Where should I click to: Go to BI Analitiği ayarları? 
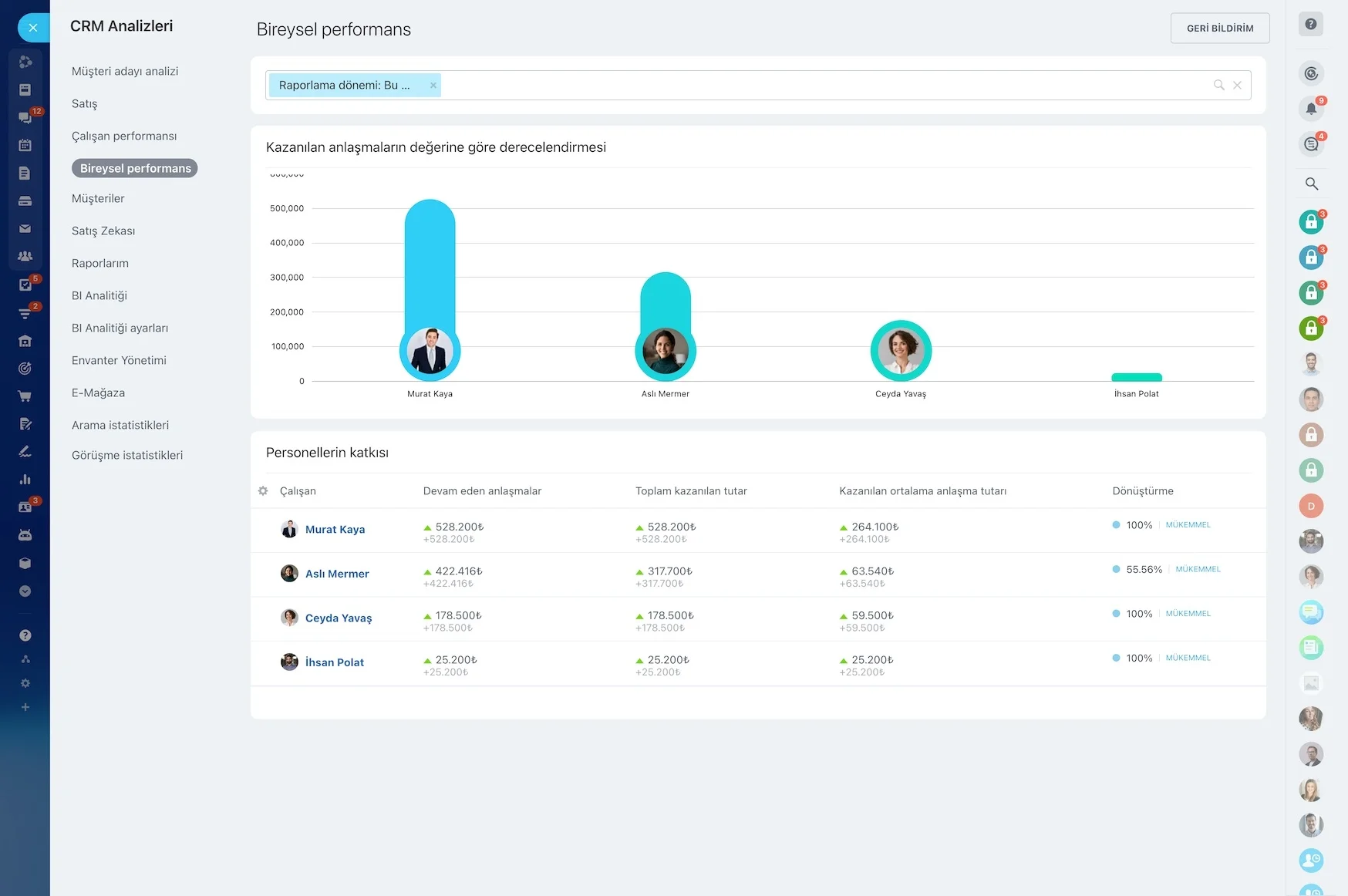coord(120,328)
